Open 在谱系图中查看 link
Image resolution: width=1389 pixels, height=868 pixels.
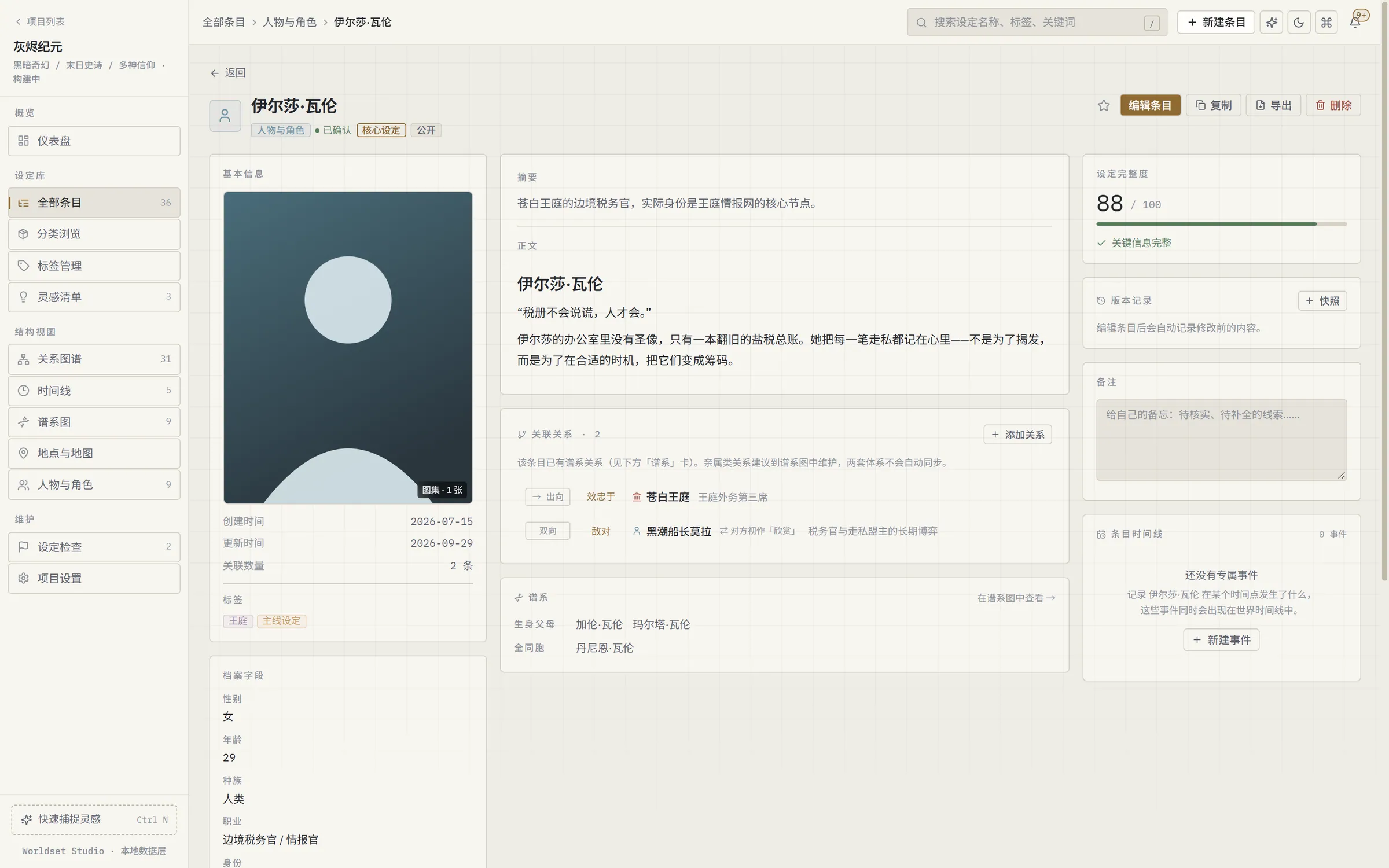(1016, 598)
